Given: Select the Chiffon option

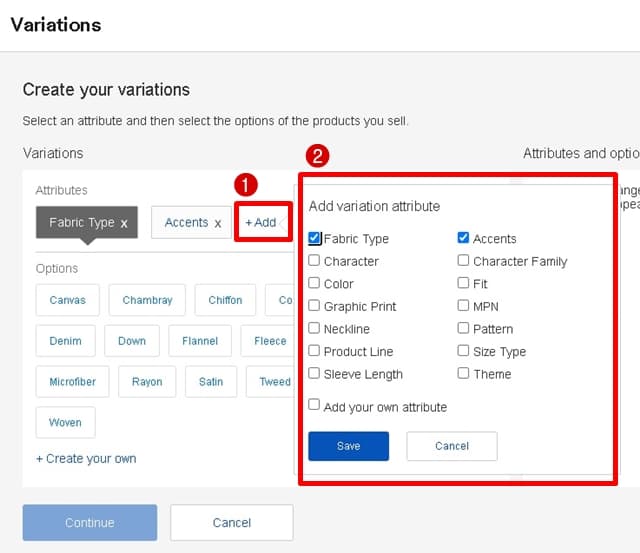Looking at the screenshot, I should coord(225,300).
